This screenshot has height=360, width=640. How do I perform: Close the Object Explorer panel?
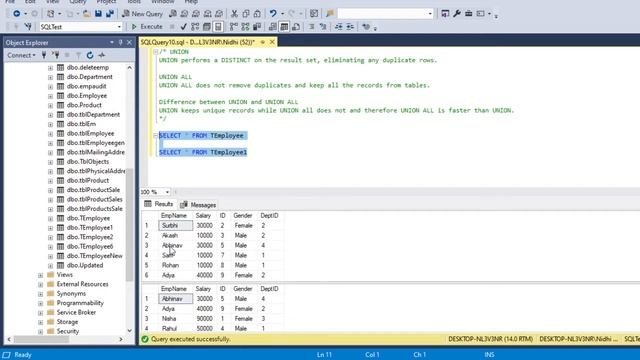tap(129, 42)
